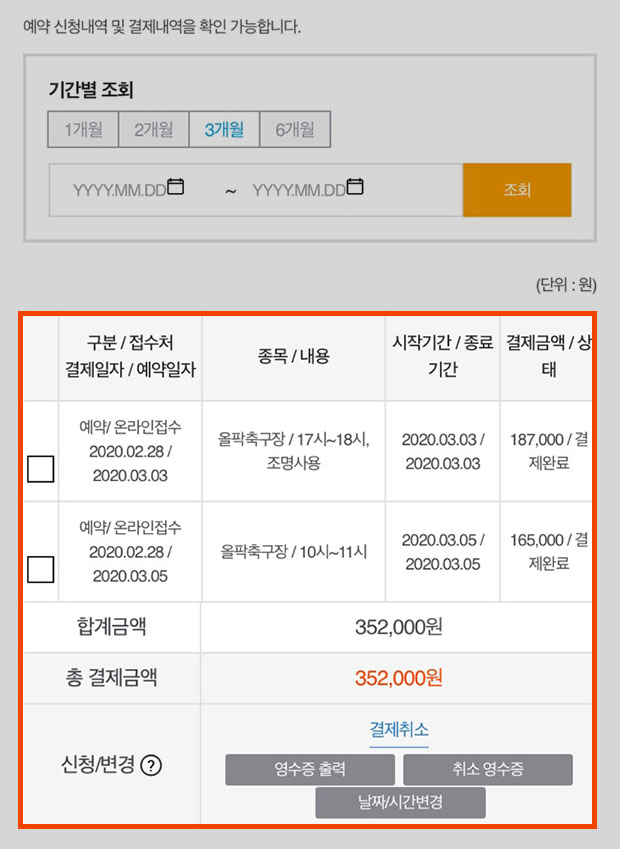Click the 165,000 결제완료 status cell
The height and width of the screenshot is (849, 620).
[549, 552]
